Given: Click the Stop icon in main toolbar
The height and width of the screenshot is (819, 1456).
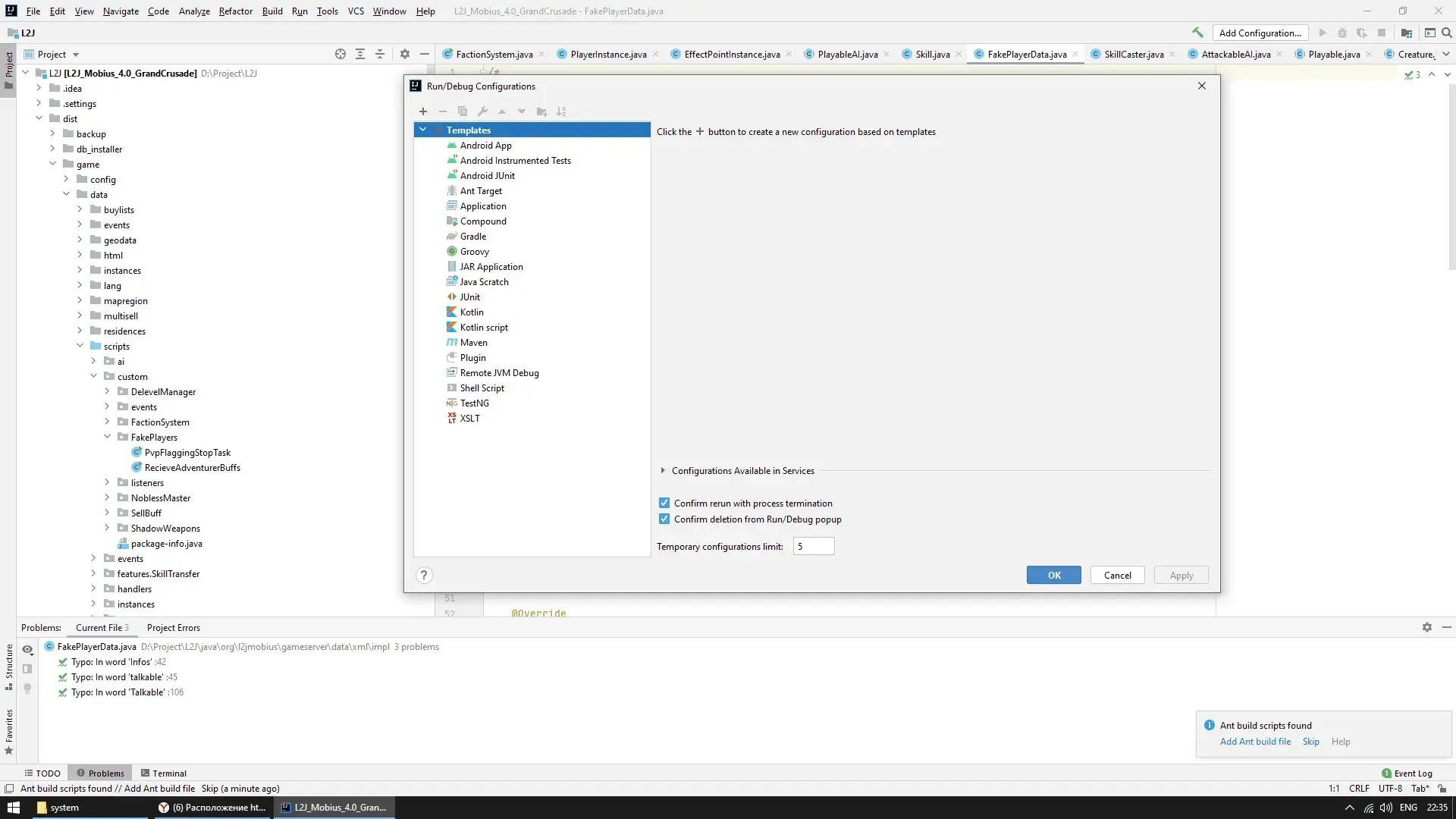Looking at the screenshot, I should point(1382,33).
